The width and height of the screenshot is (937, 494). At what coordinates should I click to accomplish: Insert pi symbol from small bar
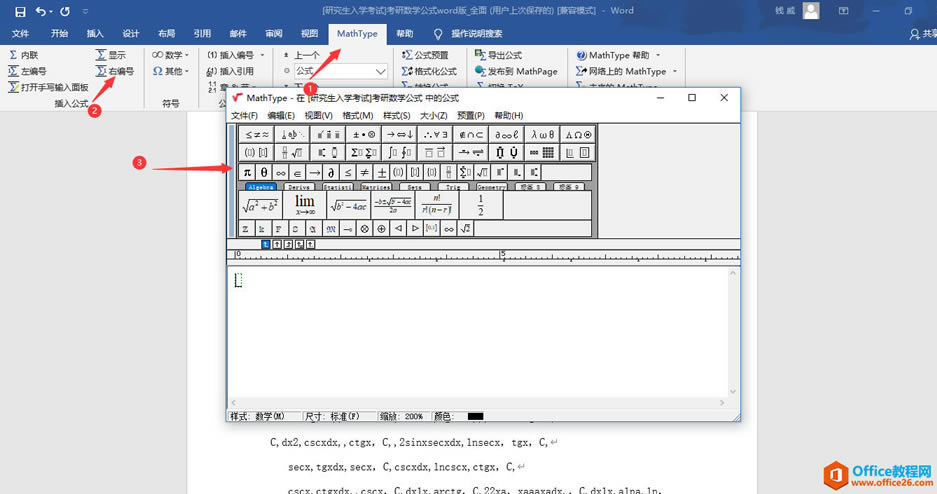(247, 173)
